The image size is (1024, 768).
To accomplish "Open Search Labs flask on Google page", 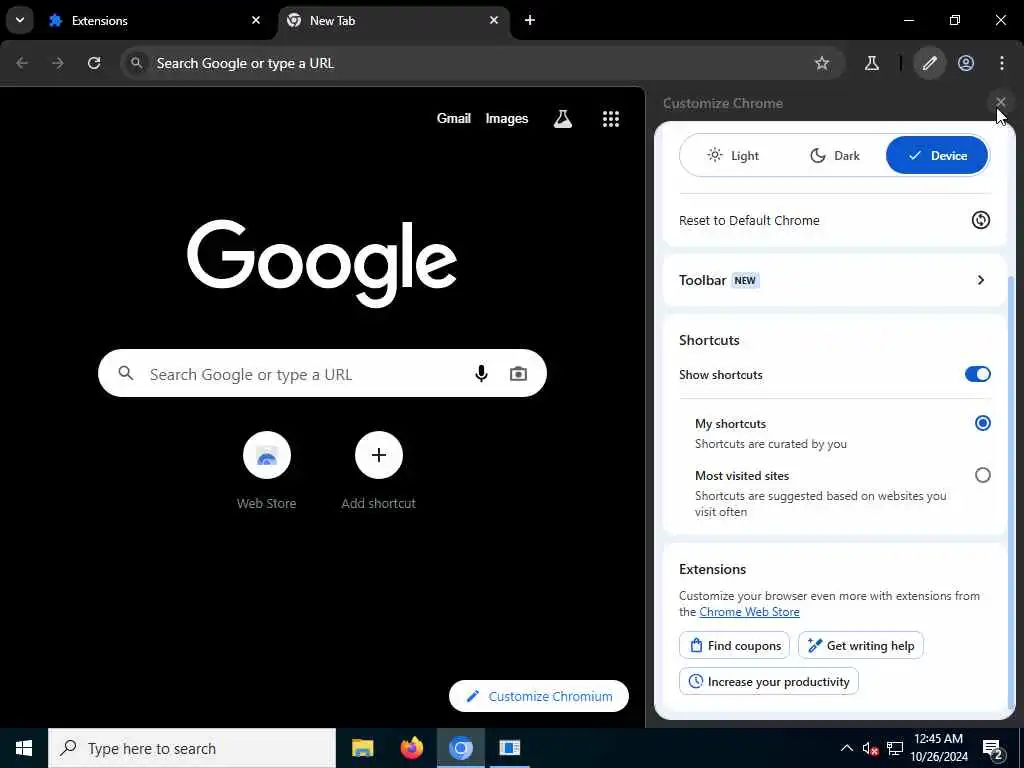I will click(563, 118).
